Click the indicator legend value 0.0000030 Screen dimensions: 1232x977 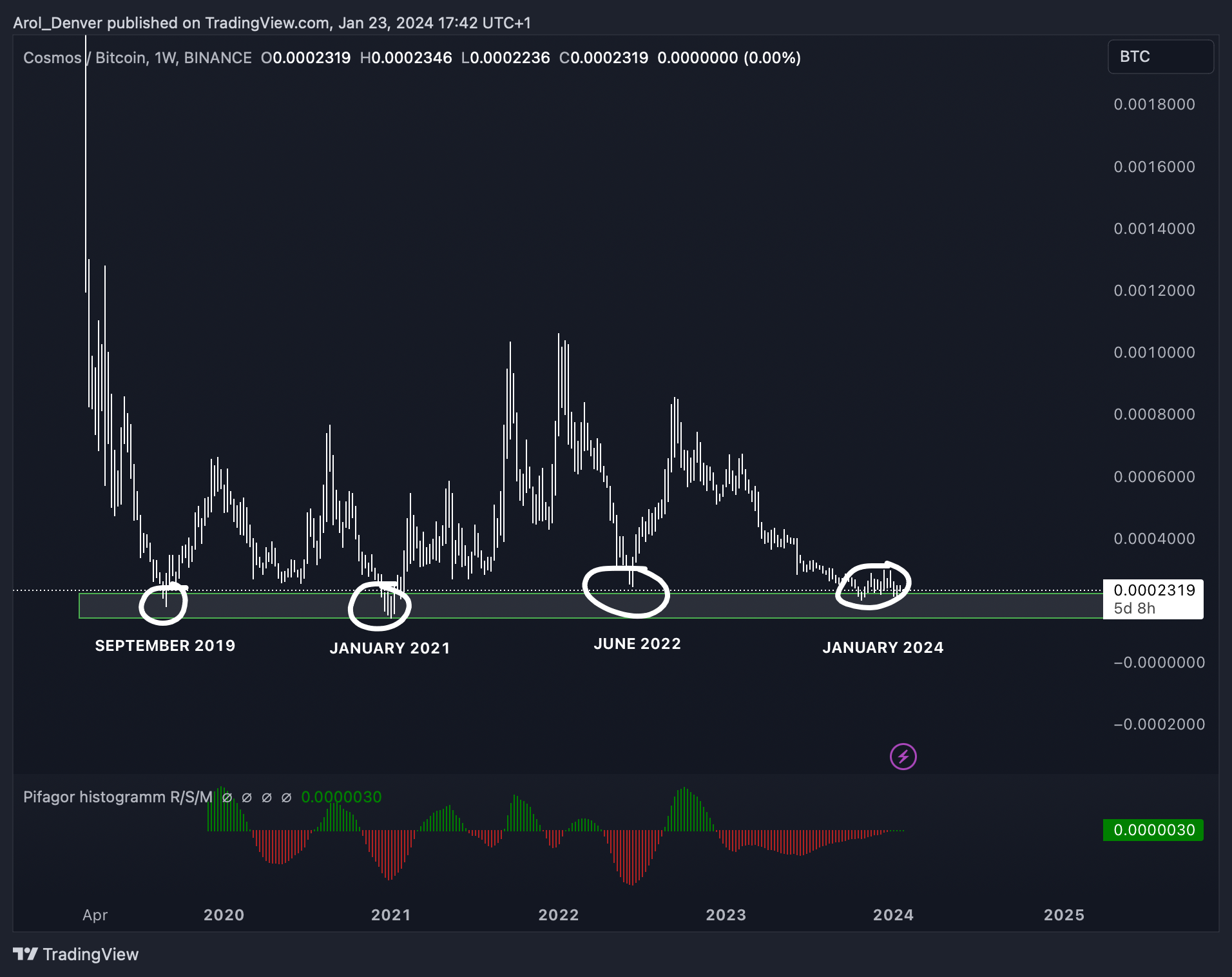tap(342, 797)
